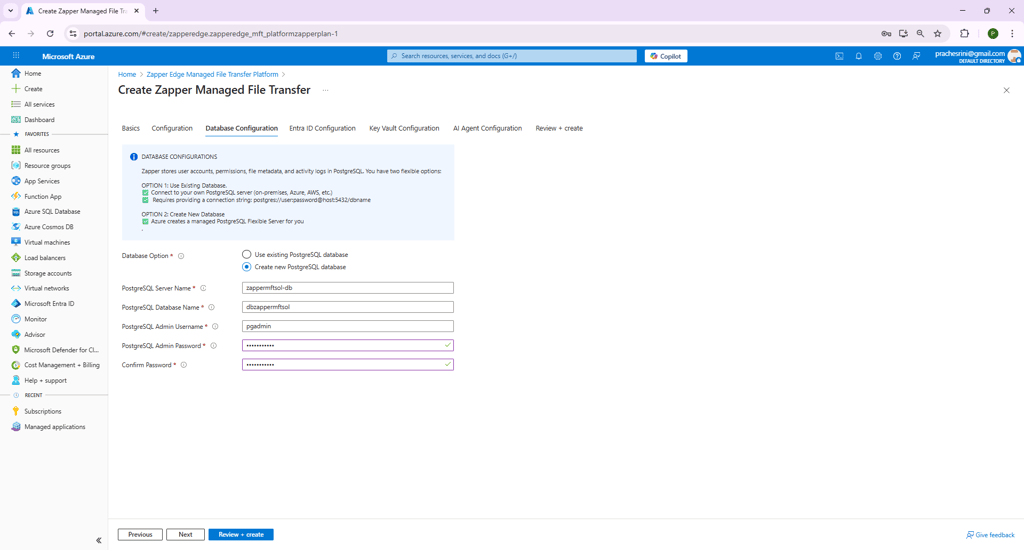Open top bar feedback icon

[916, 56]
